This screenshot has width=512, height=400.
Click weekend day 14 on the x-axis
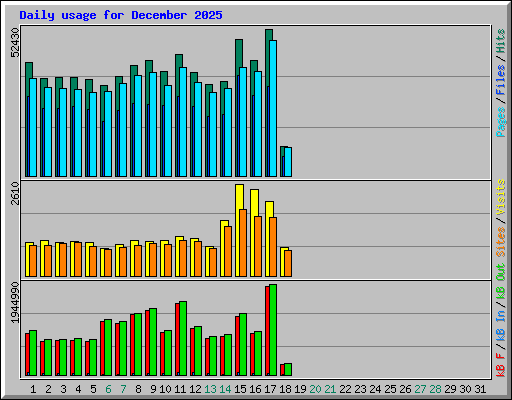(225, 389)
